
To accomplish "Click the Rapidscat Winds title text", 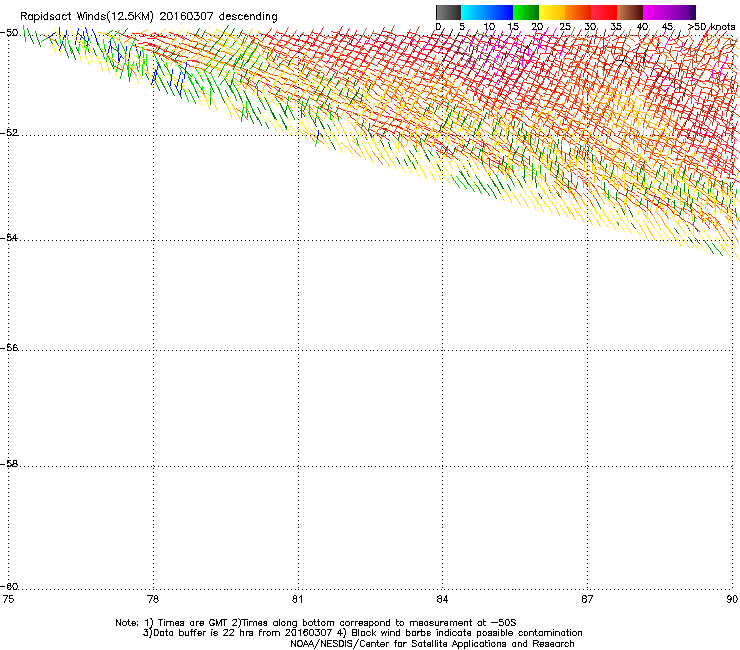I will (x=149, y=17).
